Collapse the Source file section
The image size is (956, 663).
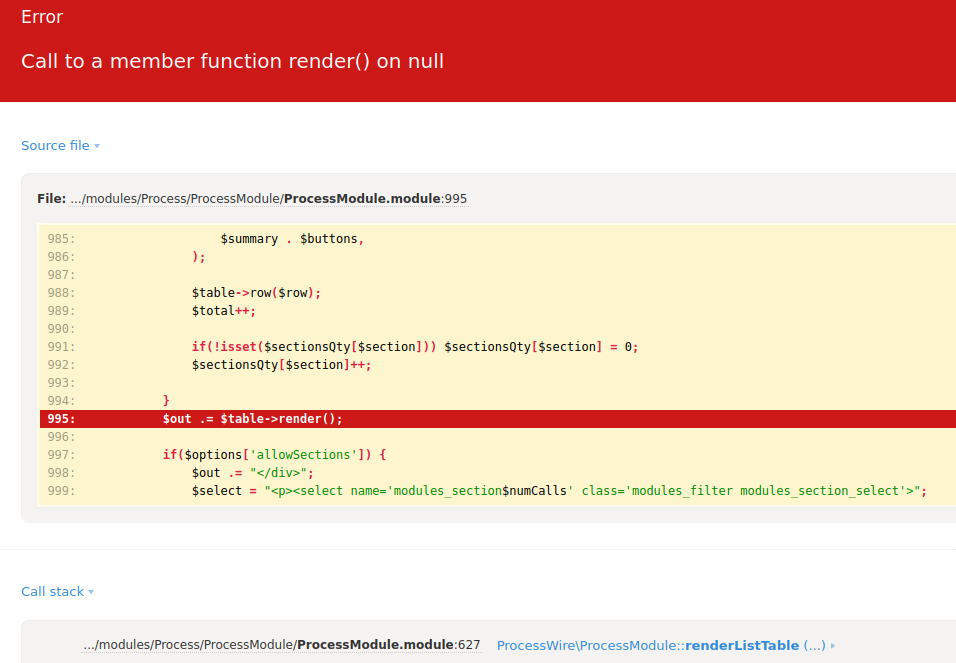click(60, 146)
